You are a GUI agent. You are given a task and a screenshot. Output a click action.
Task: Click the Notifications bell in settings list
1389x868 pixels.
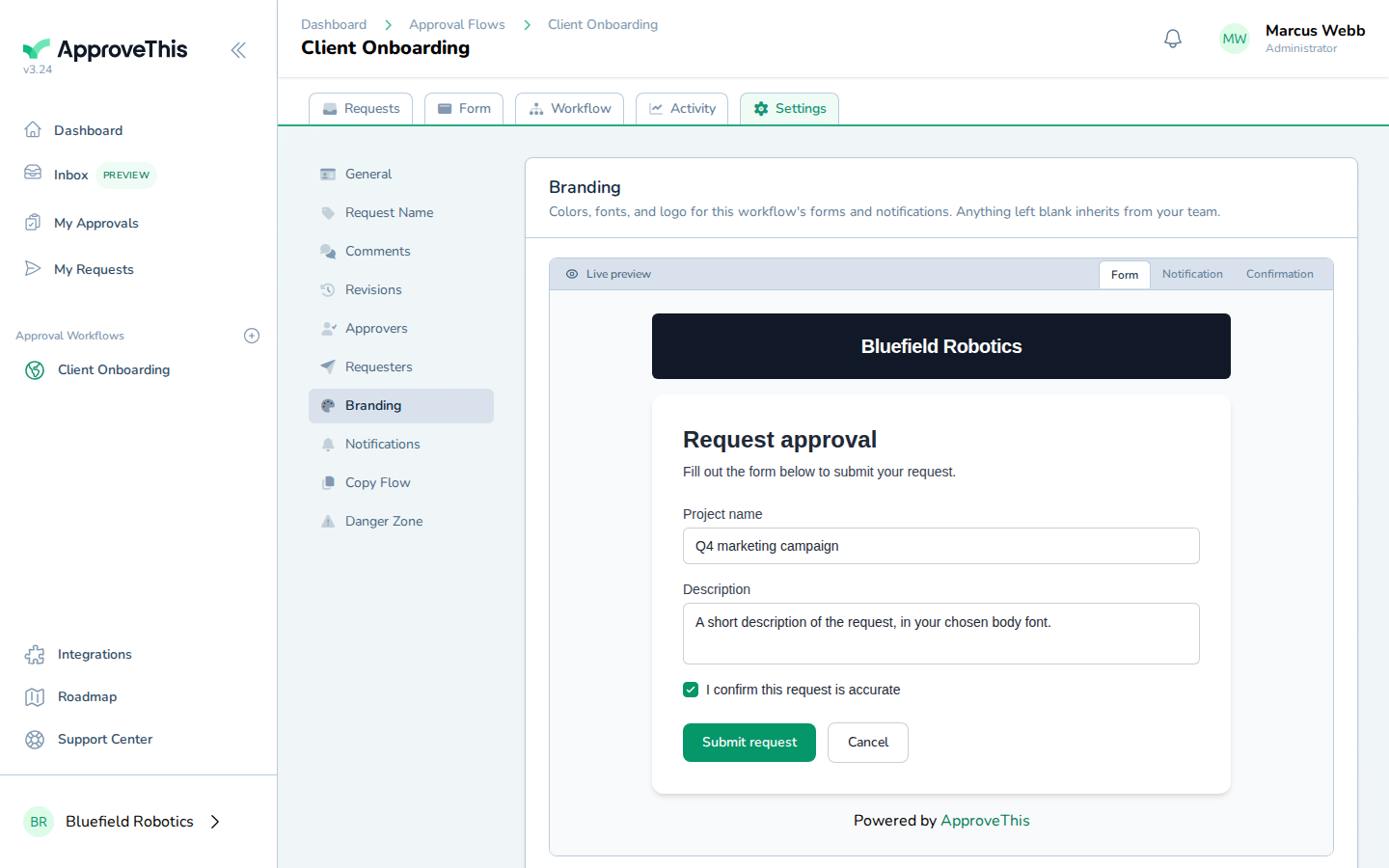pyautogui.click(x=328, y=445)
